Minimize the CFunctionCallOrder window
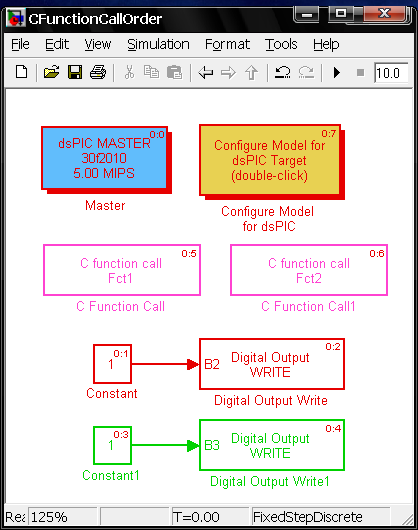Image resolution: width=418 pixels, height=530 pixels. tap(307, 15)
